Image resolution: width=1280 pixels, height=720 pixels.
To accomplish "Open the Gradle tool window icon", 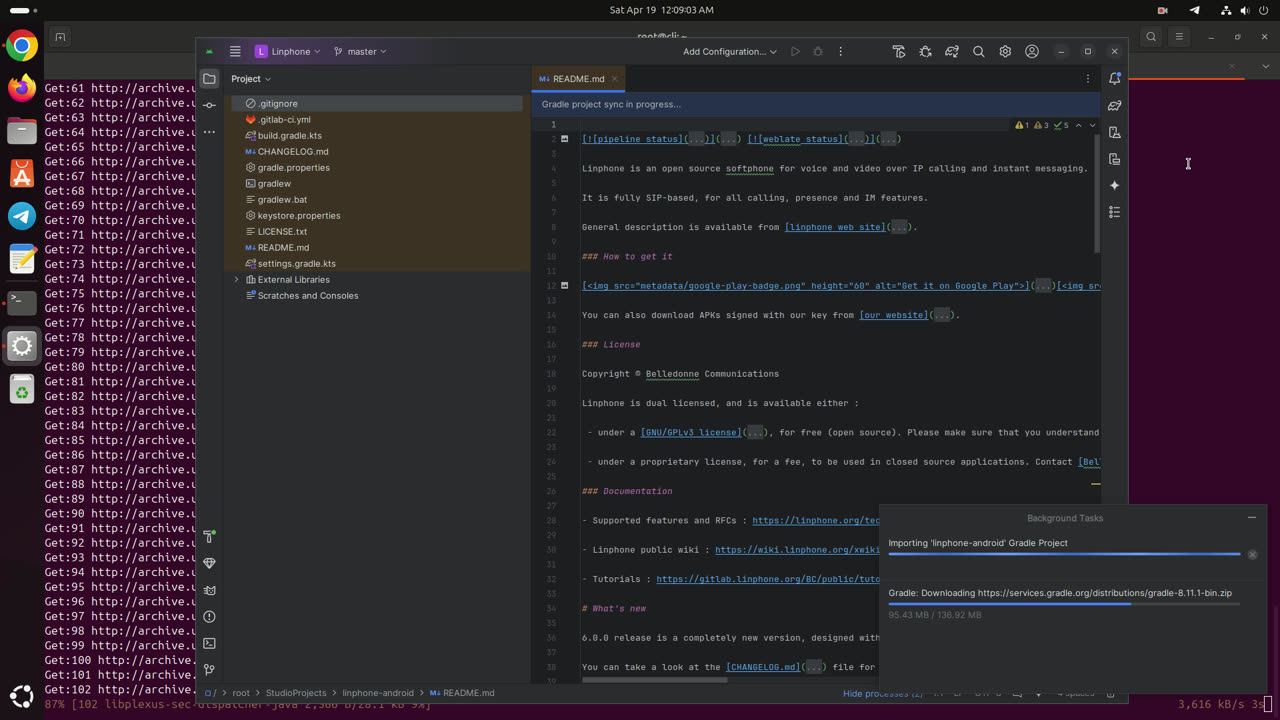I will 1114,105.
